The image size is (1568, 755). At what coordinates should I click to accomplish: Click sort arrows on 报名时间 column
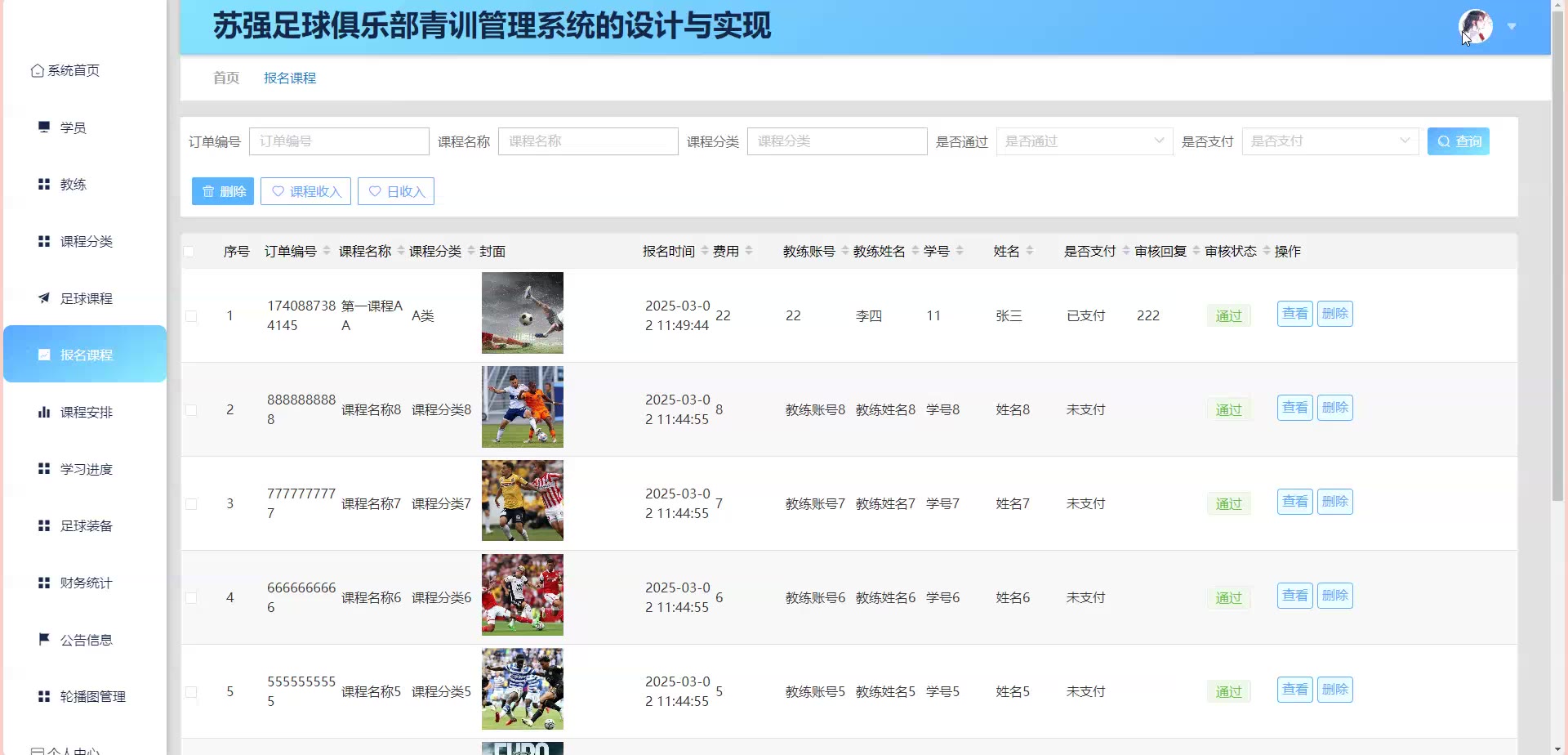(705, 251)
